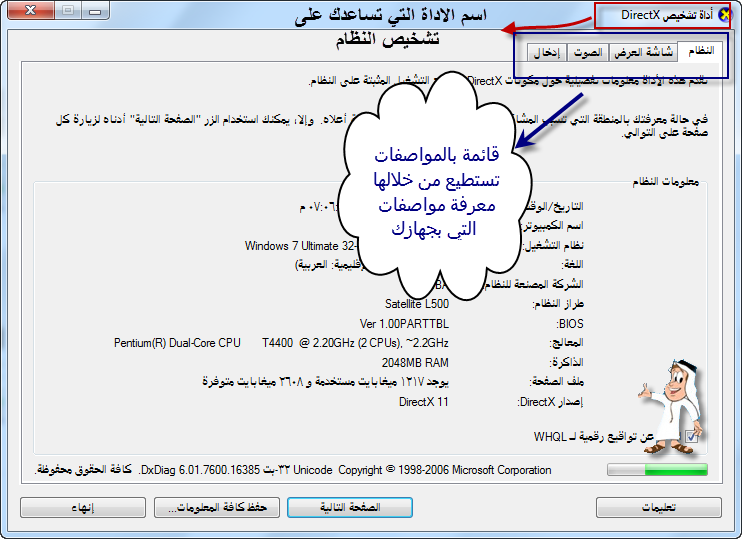Click حفظ كافة المعلومات button

[x=217, y=507]
